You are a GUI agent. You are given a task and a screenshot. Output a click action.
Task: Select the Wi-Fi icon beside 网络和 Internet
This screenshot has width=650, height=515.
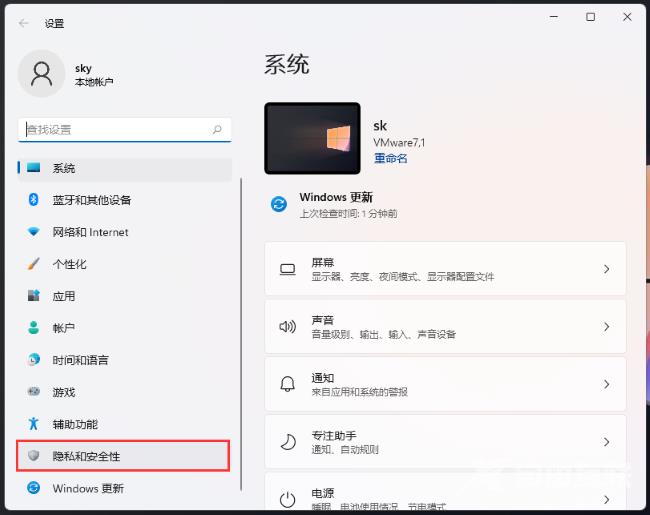[34, 232]
